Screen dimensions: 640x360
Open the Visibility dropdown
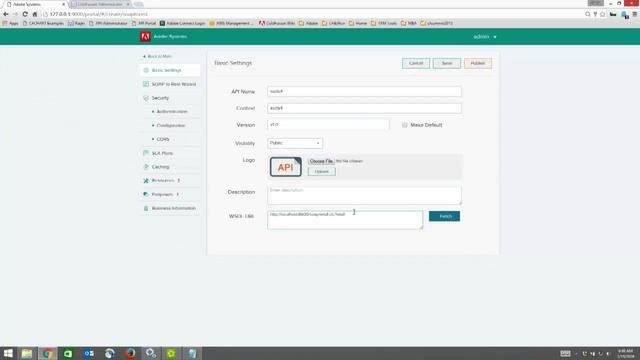pyautogui.click(x=295, y=143)
